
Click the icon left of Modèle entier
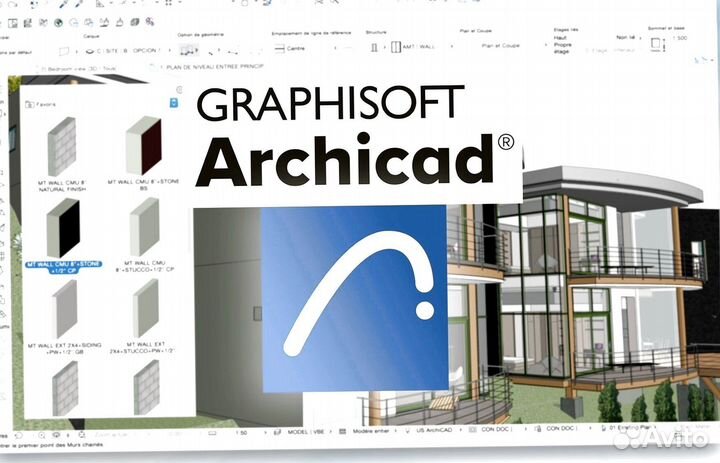pyautogui.click(x=342, y=432)
